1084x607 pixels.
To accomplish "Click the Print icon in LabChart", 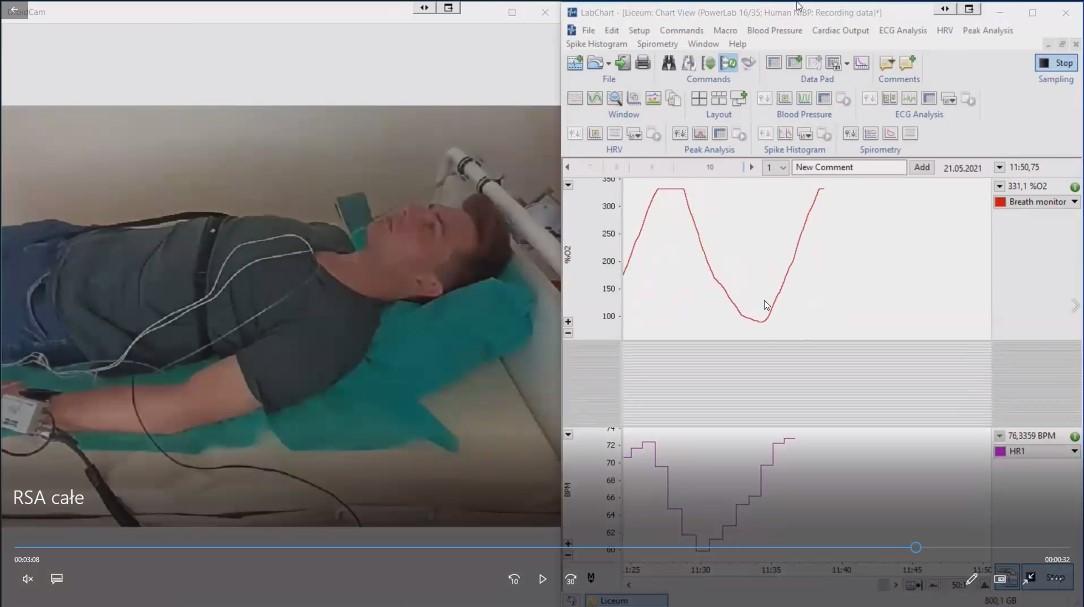I will [642, 63].
